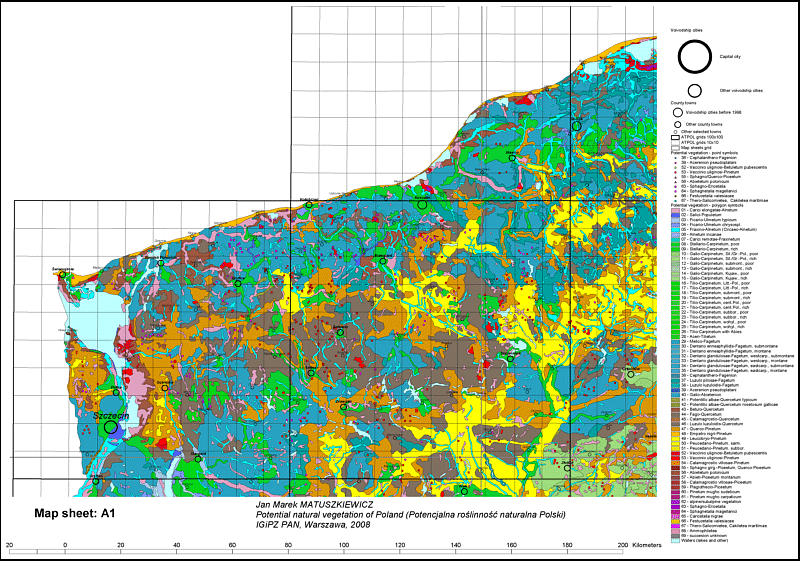Click the '28 - Aceri-Tilietum' legend label
Screen dimensions: 800x561
(x=699, y=337)
